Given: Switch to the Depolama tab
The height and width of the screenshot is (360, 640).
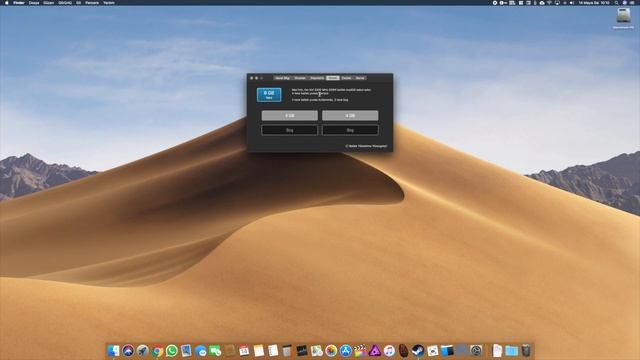Looking at the screenshot, I should tap(317, 78).
